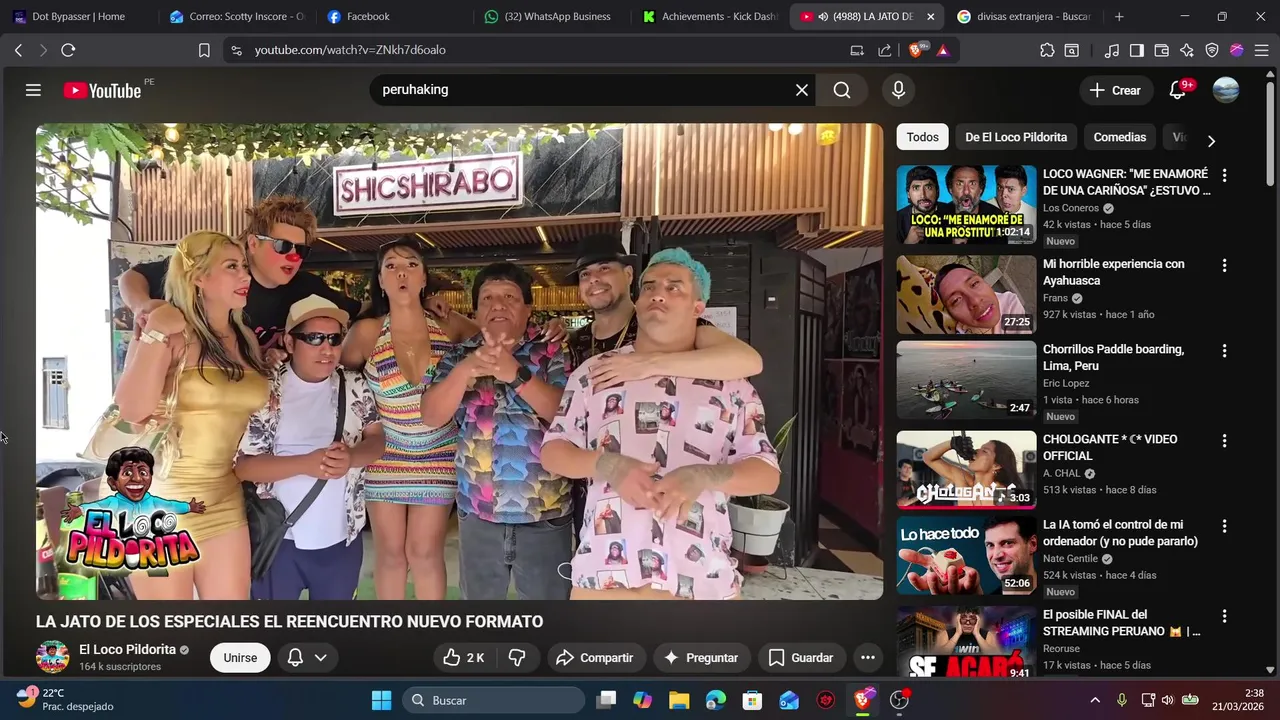
Task: Select the Comedias filter chip
Action: click(1120, 137)
